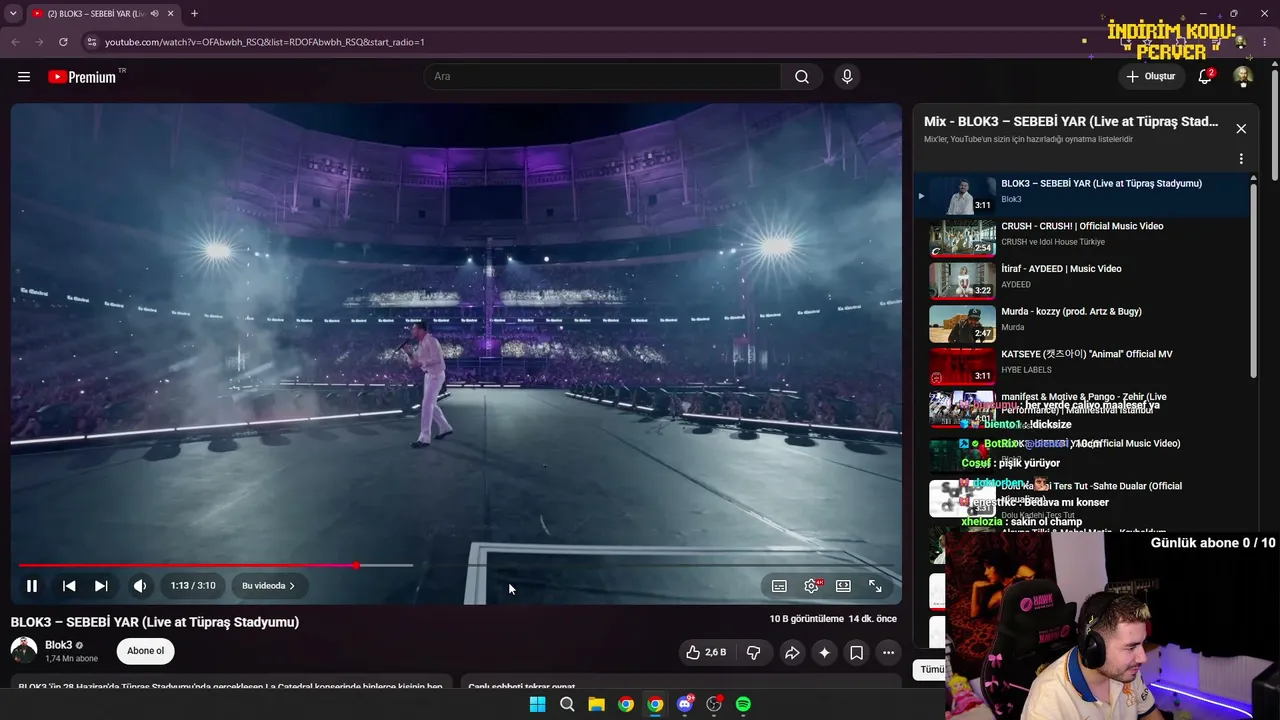Click the search magnifier button
The width and height of the screenshot is (1280, 720).
point(802,77)
